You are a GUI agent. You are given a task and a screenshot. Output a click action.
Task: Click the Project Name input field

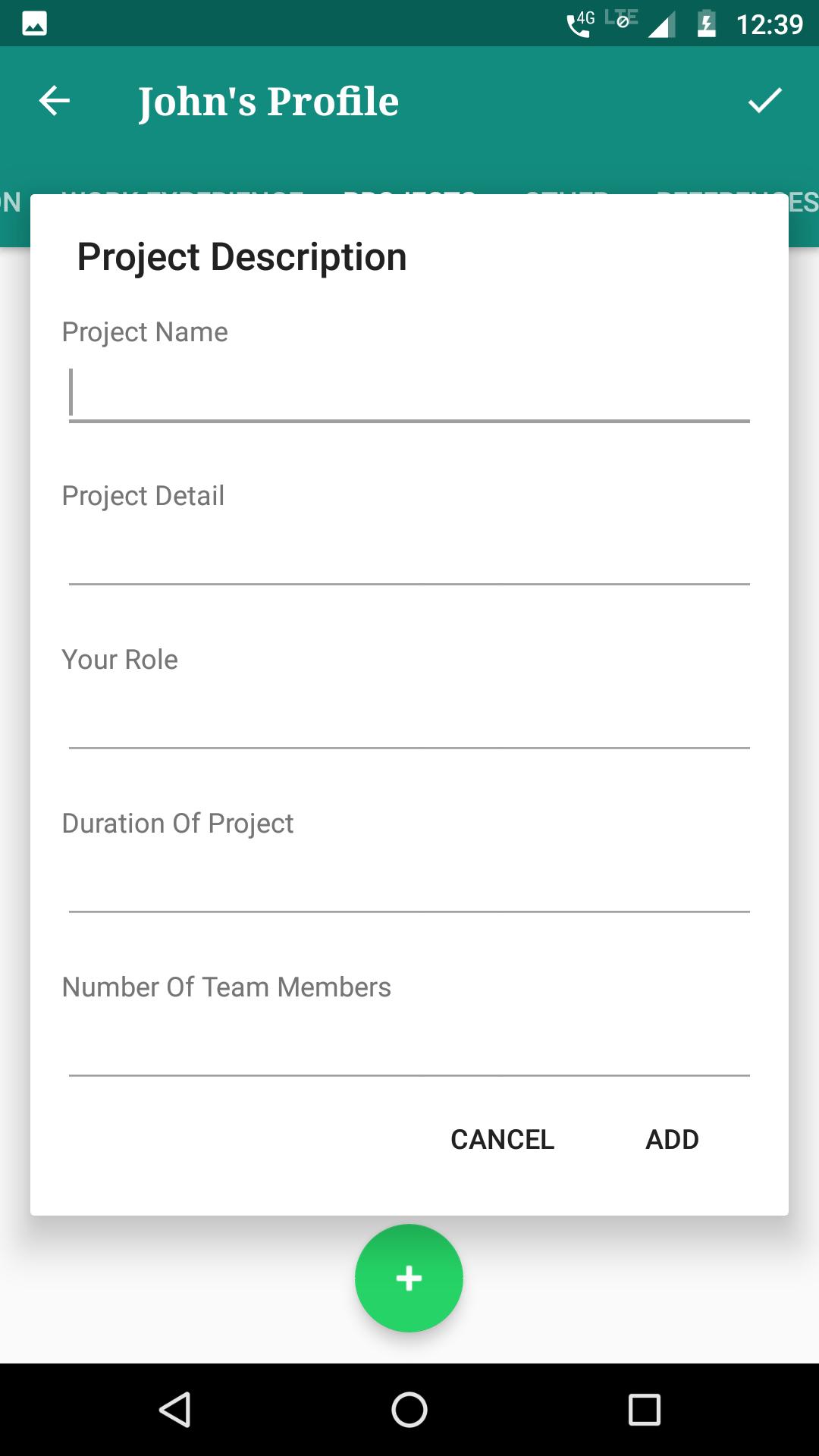click(x=409, y=393)
